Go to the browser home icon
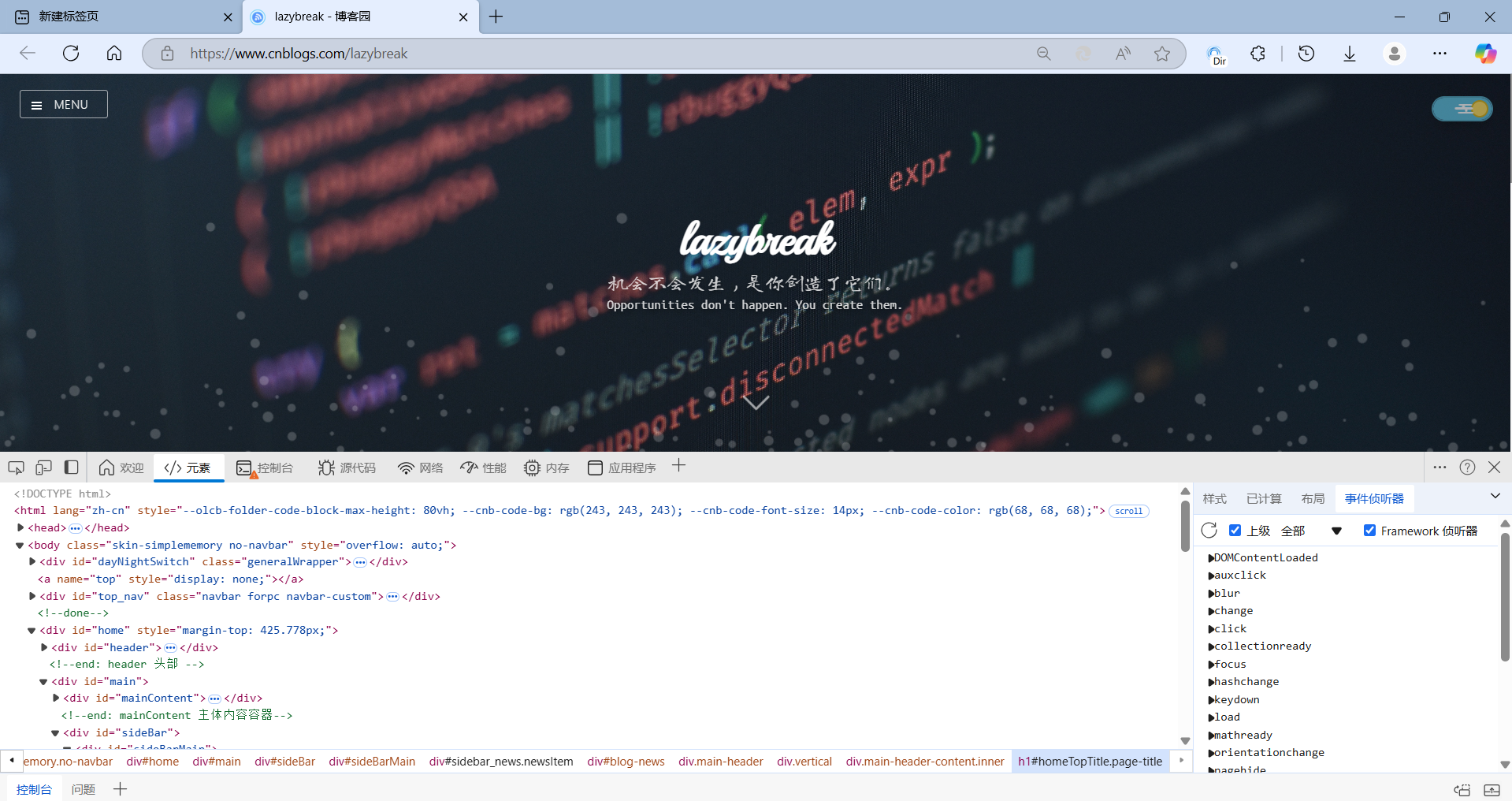 click(114, 53)
